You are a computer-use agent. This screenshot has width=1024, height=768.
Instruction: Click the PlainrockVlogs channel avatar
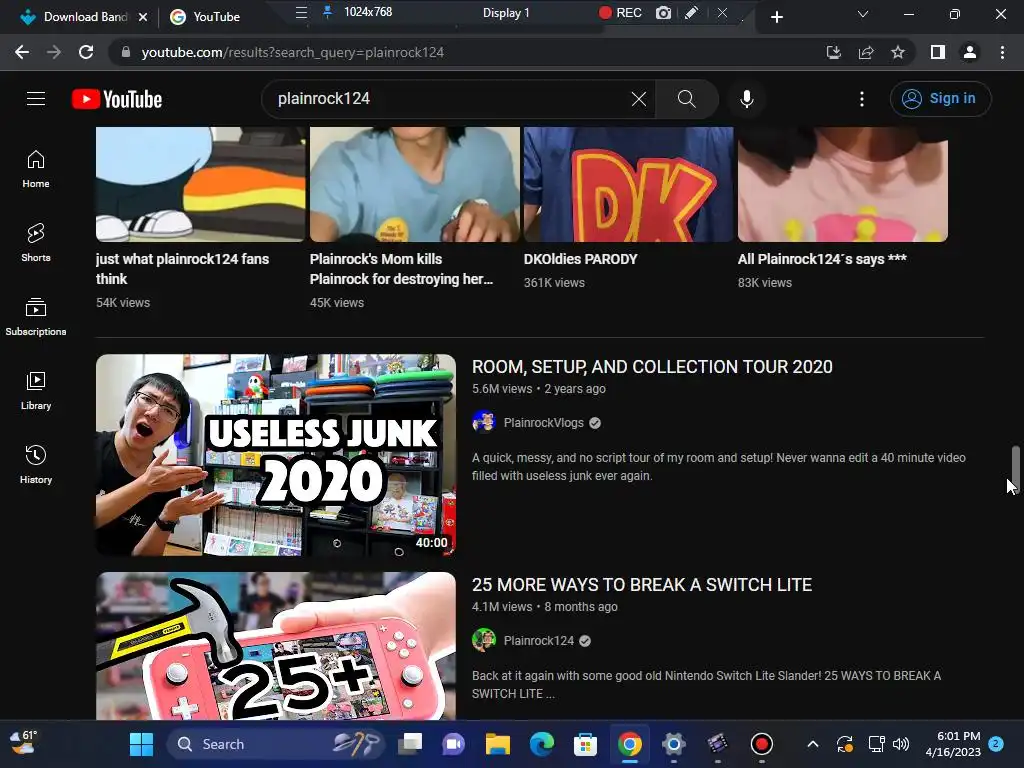[484, 422]
